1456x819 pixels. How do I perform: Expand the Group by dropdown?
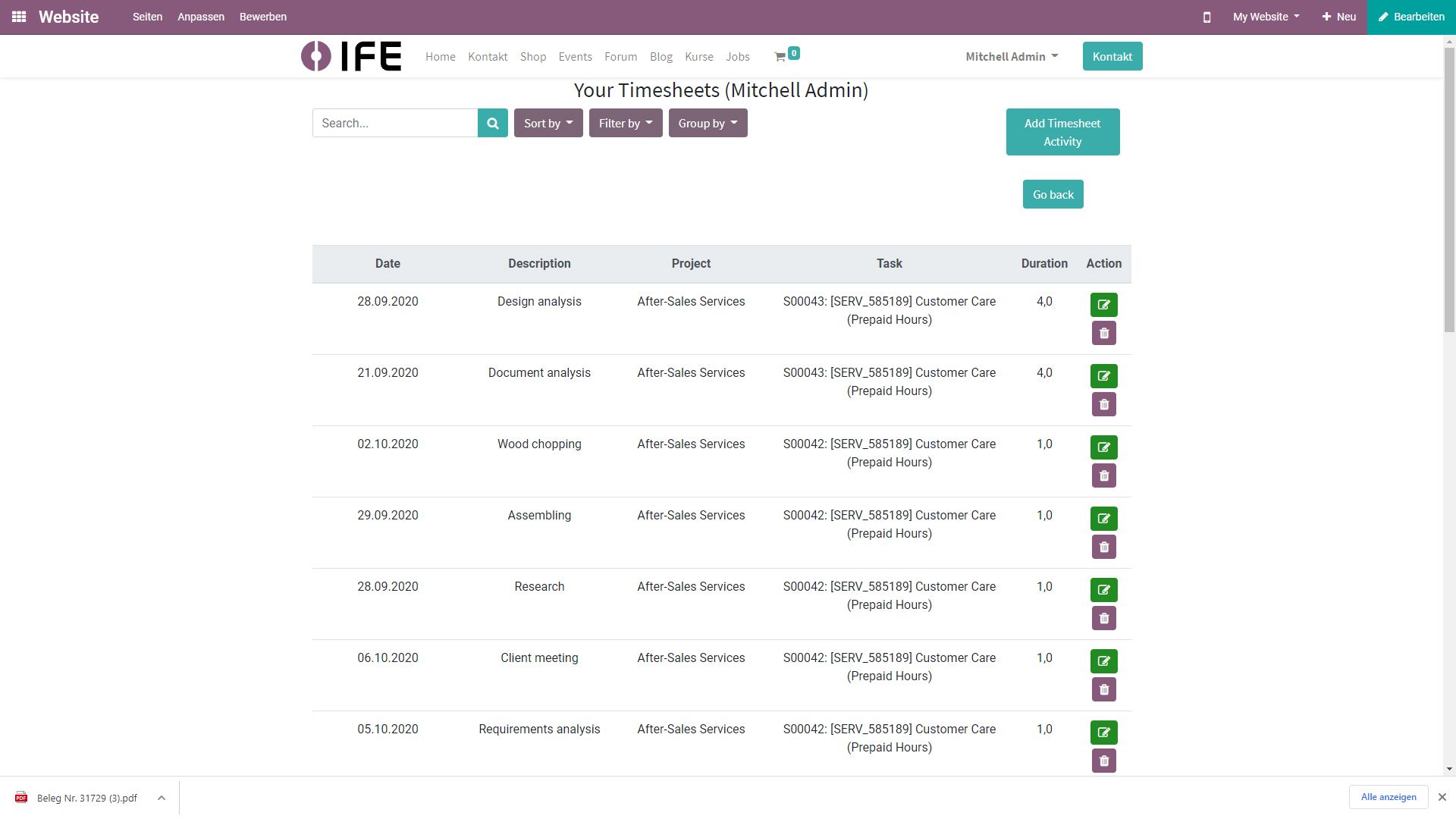(x=707, y=123)
